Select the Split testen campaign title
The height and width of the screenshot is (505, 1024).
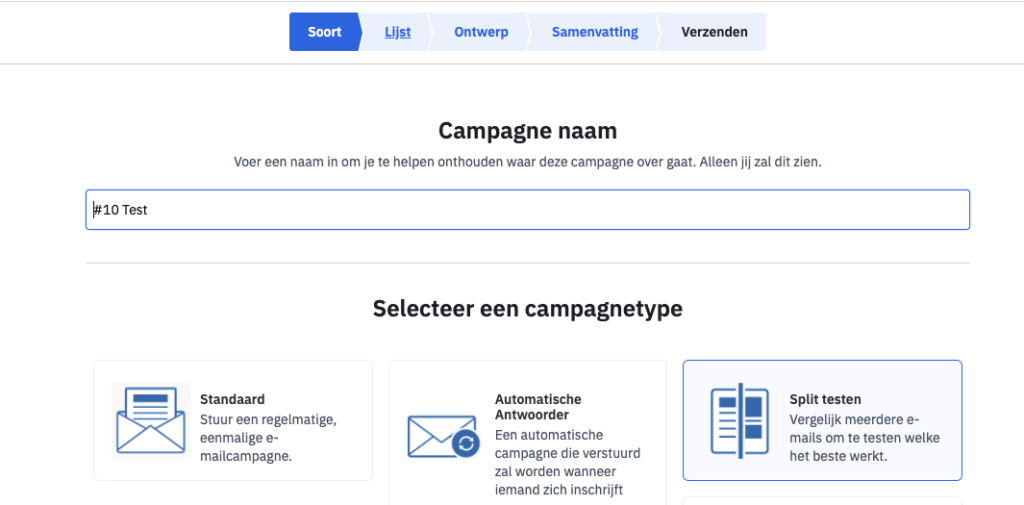pyautogui.click(x=825, y=399)
